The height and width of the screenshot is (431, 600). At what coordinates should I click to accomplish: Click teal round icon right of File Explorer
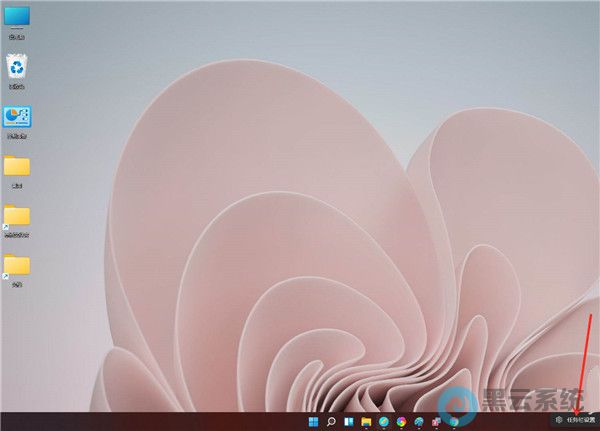point(383,422)
